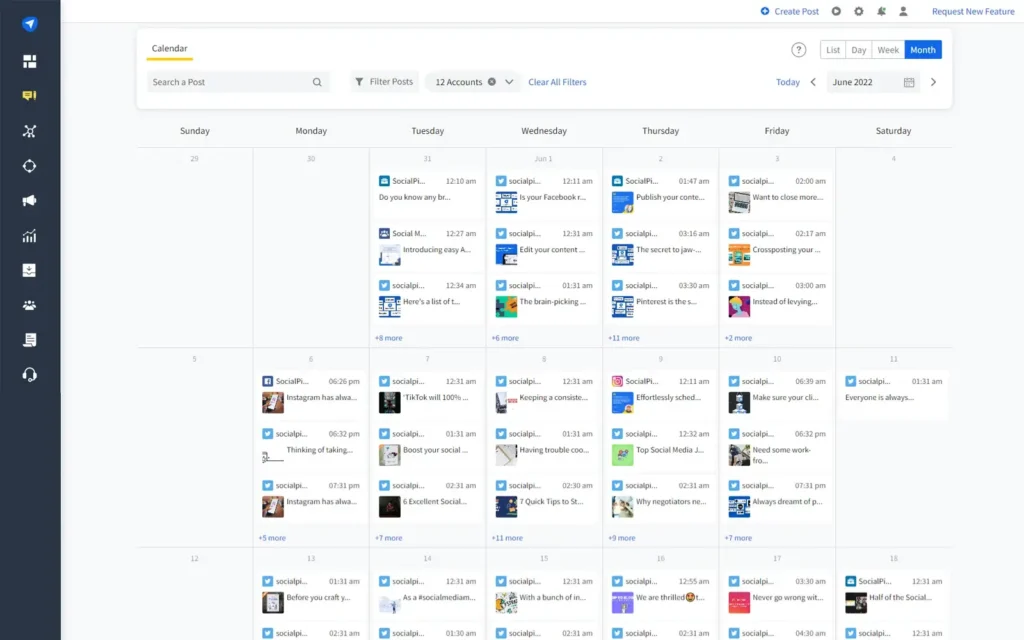Open 'TikTok will 100%' post
Image resolution: width=1024 pixels, height=640 pixels.
tap(428, 394)
